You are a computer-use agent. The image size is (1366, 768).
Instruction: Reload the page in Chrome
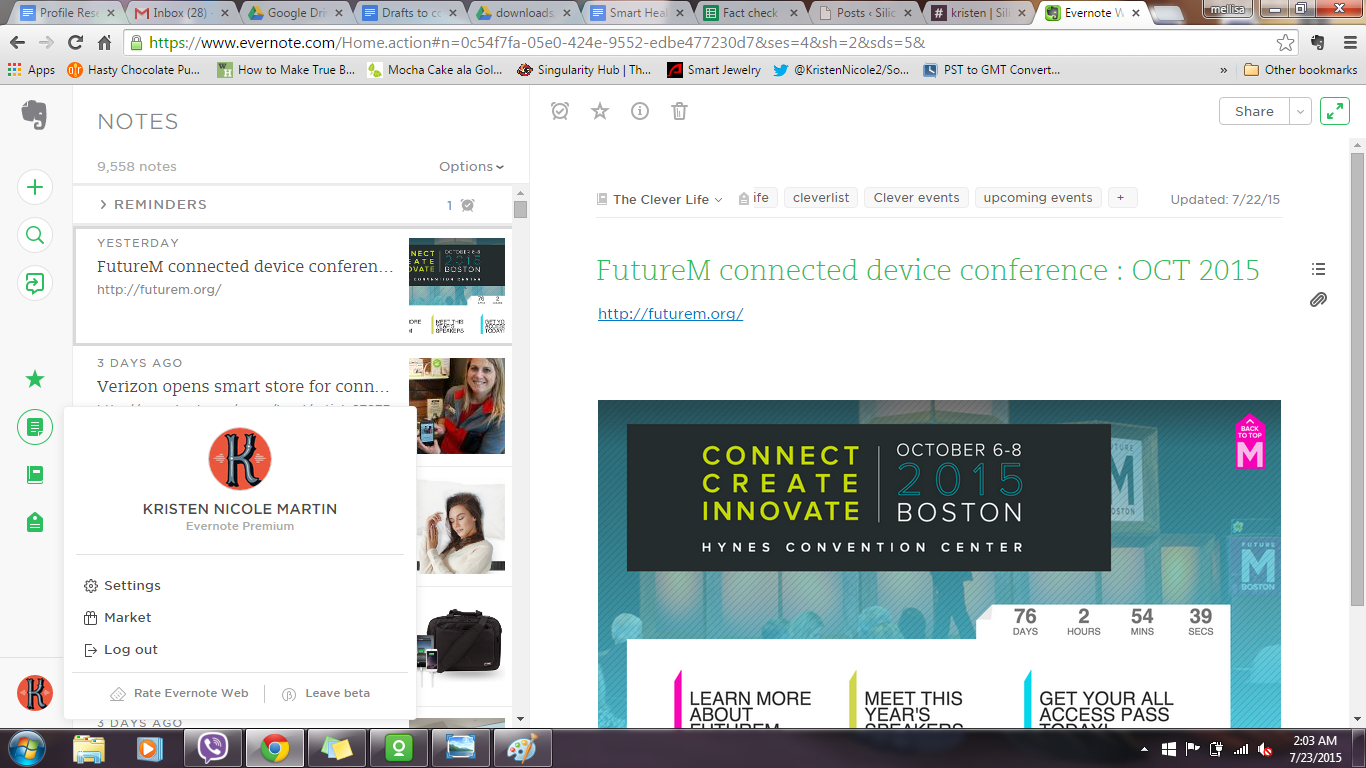tap(75, 43)
